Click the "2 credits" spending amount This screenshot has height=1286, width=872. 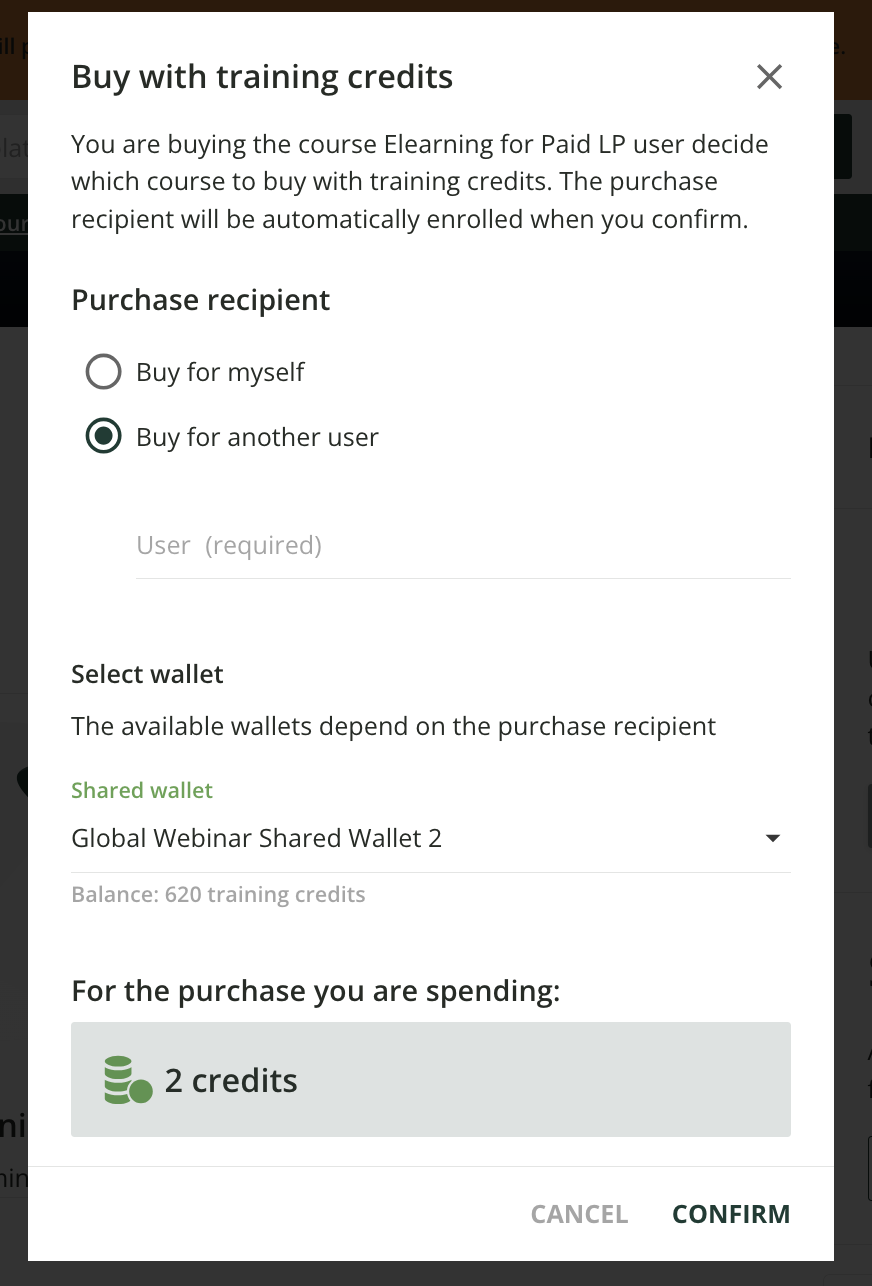pos(231,1081)
